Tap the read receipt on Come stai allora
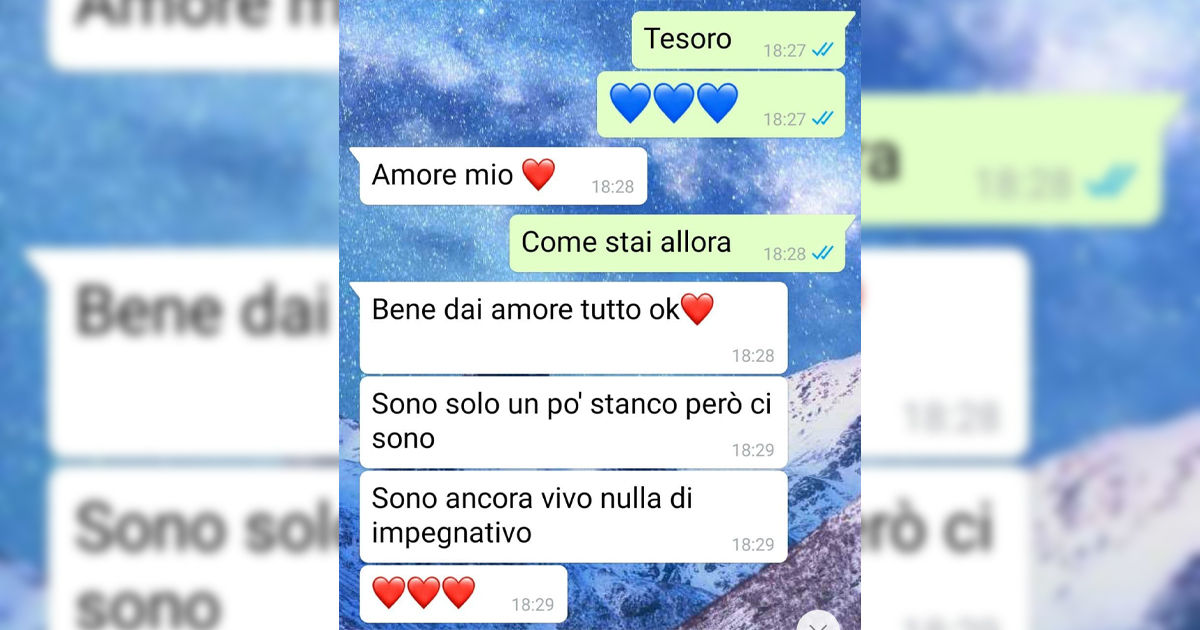1200x630 pixels. point(823,253)
